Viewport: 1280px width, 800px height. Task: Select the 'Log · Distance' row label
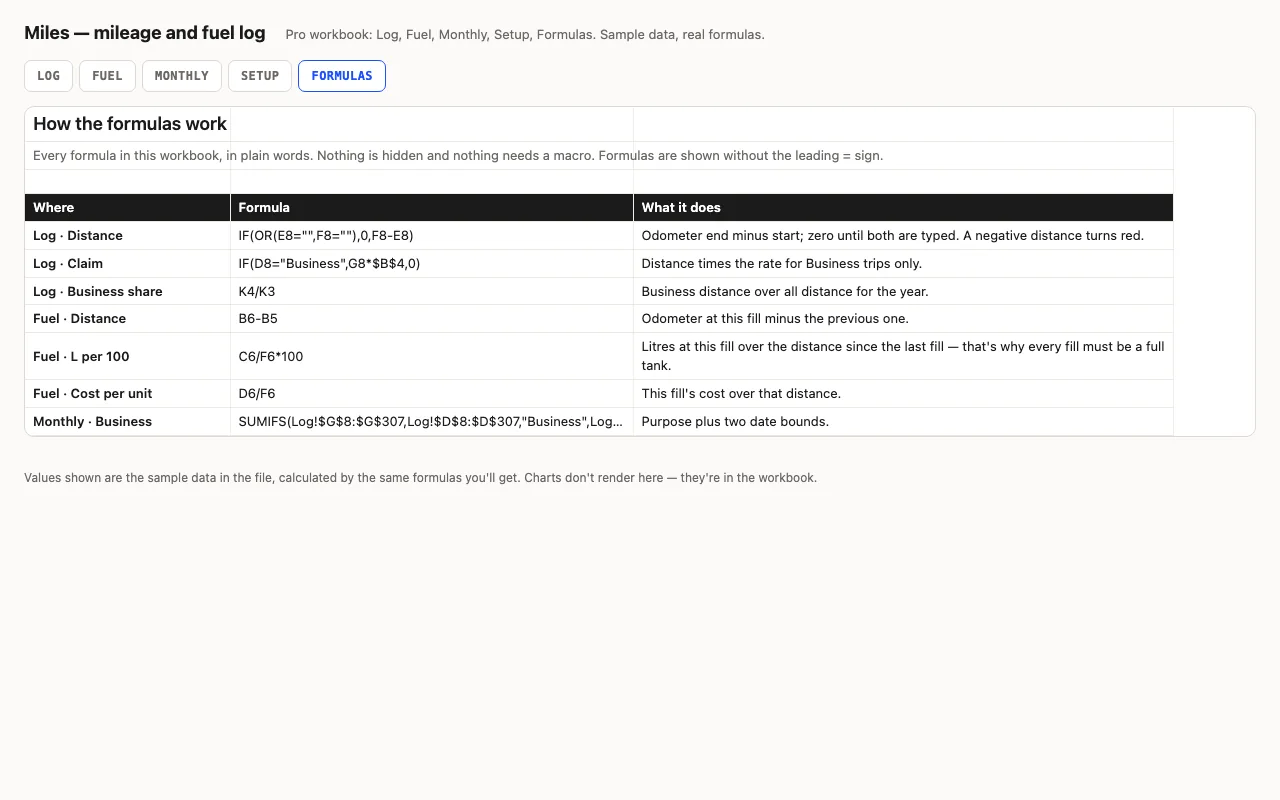click(x=128, y=236)
